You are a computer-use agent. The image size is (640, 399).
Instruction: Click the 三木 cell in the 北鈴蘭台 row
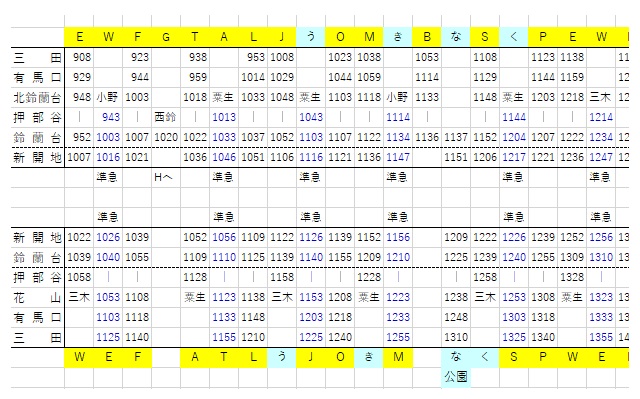(x=601, y=98)
